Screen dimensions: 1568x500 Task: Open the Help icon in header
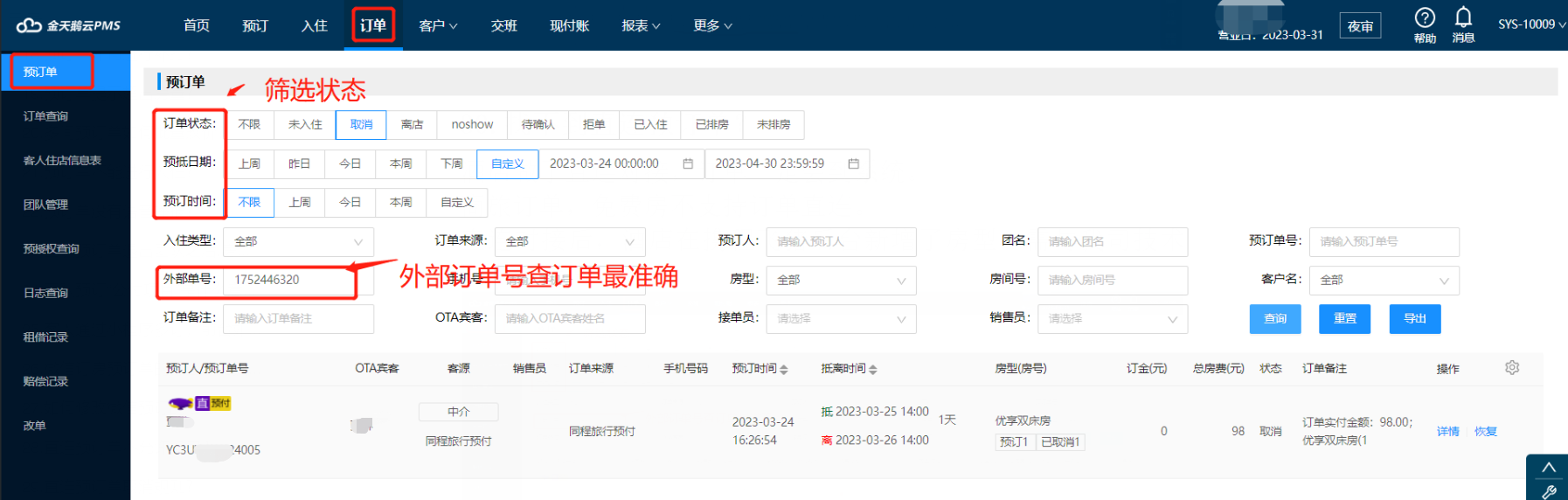[1425, 17]
